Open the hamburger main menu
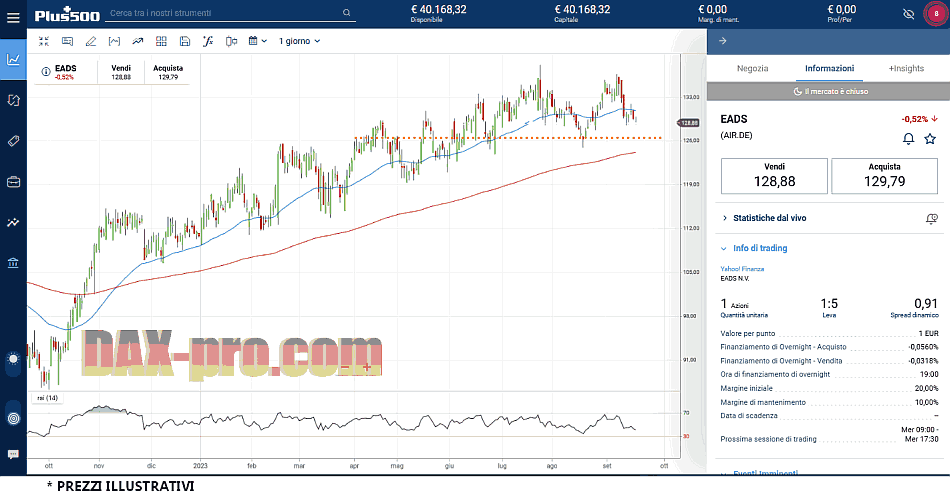The width and height of the screenshot is (950, 495). (x=13, y=18)
